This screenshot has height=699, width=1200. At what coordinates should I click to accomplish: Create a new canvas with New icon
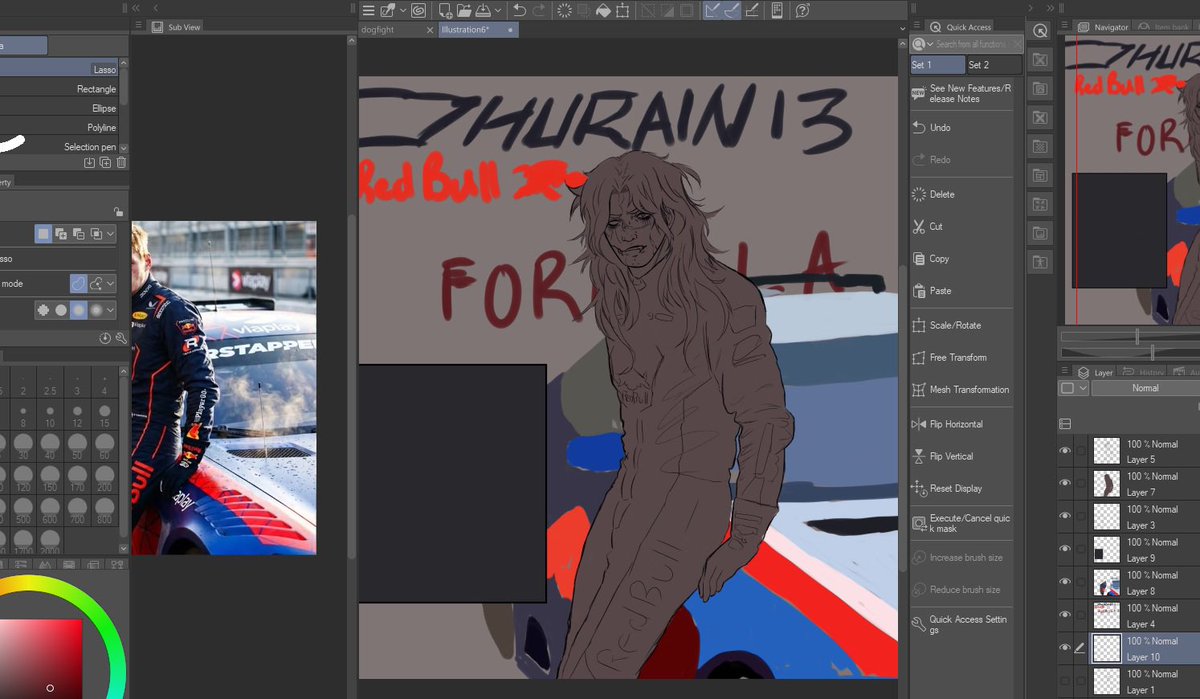[447, 10]
